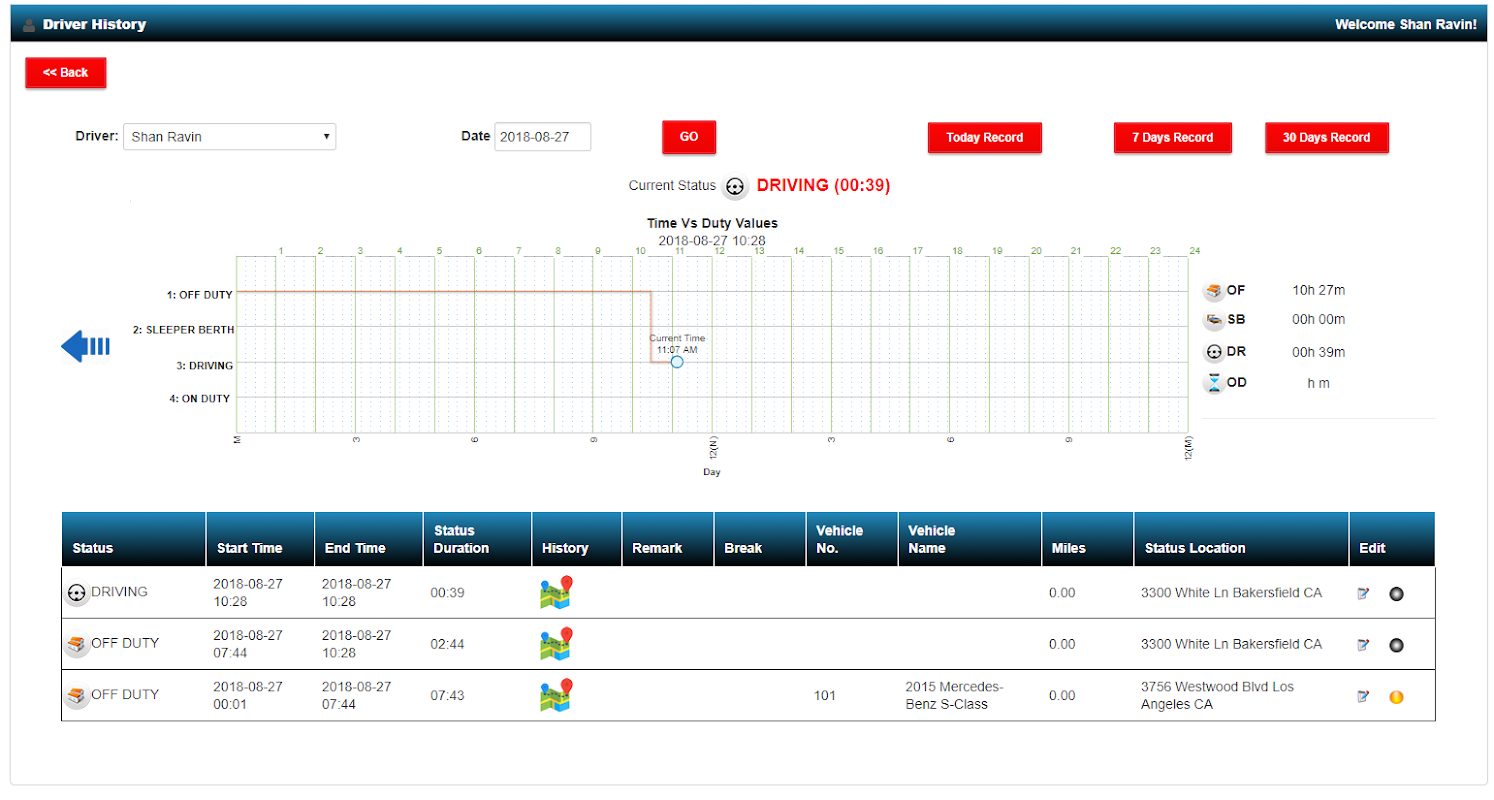1494x800 pixels.
Task: Click gray status circle in DRIVING row
Action: click(1396, 594)
